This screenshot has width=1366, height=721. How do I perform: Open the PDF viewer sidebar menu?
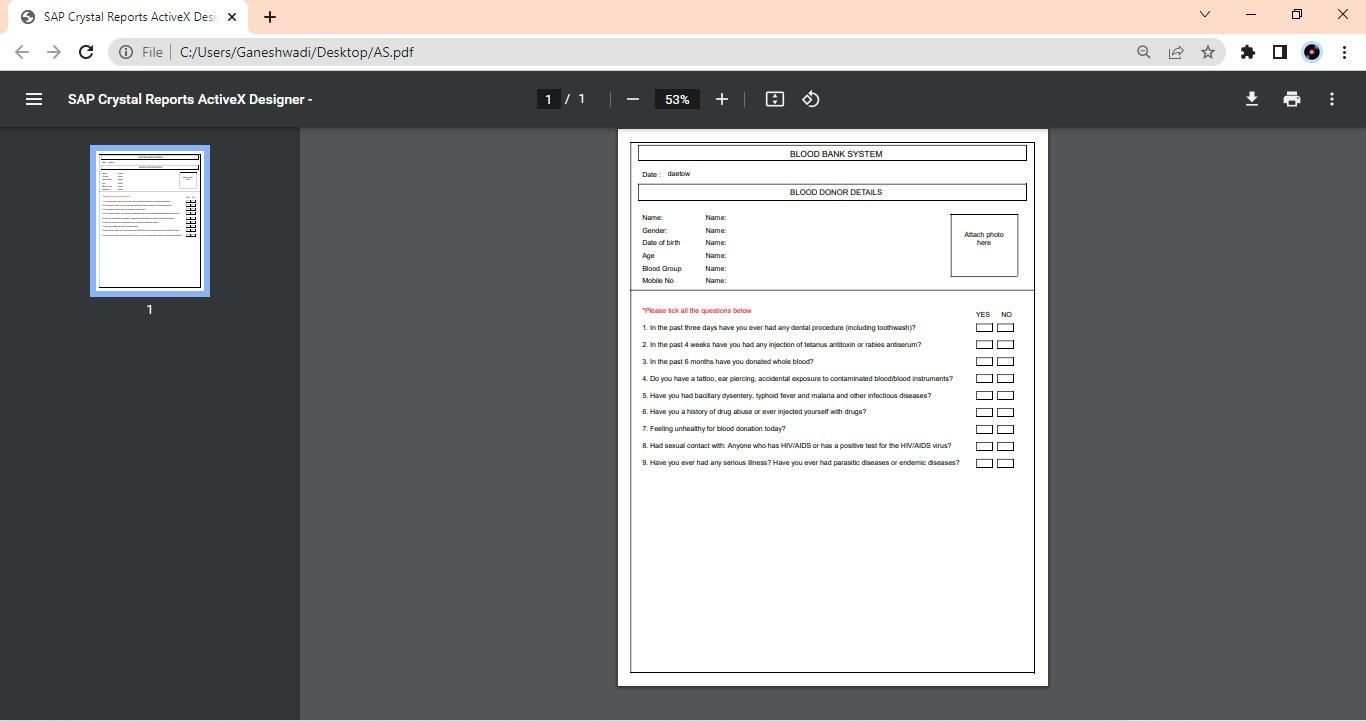[x=34, y=99]
